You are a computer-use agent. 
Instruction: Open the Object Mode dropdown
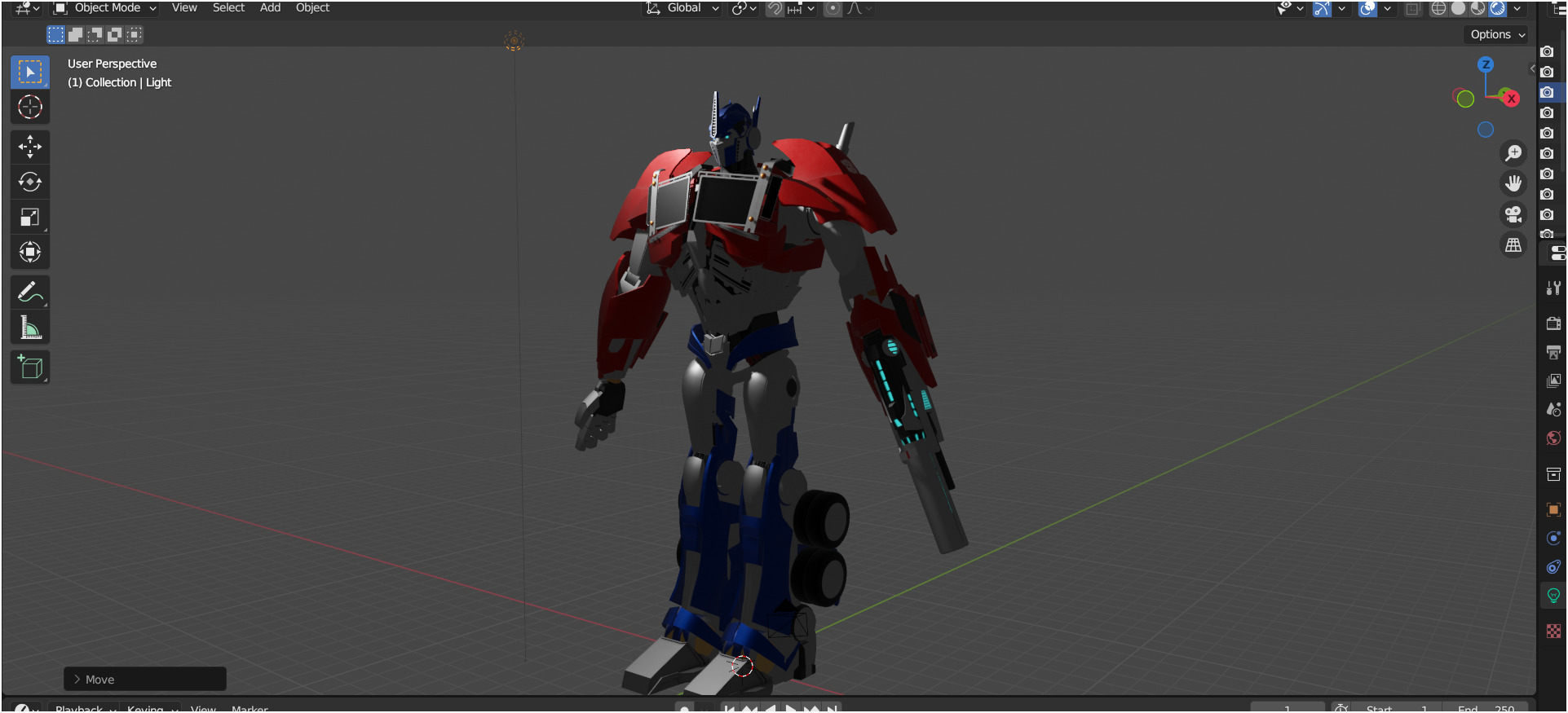(105, 8)
